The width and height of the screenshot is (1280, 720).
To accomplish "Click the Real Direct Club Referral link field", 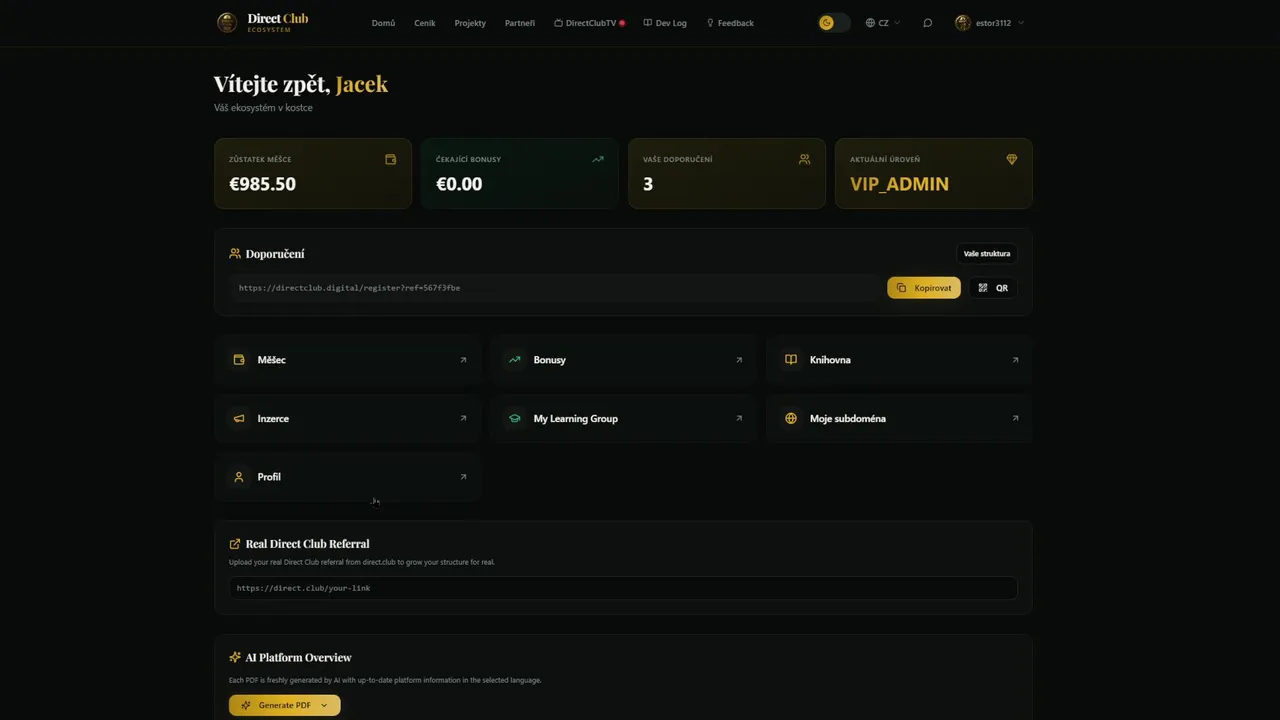I will point(623,588).
